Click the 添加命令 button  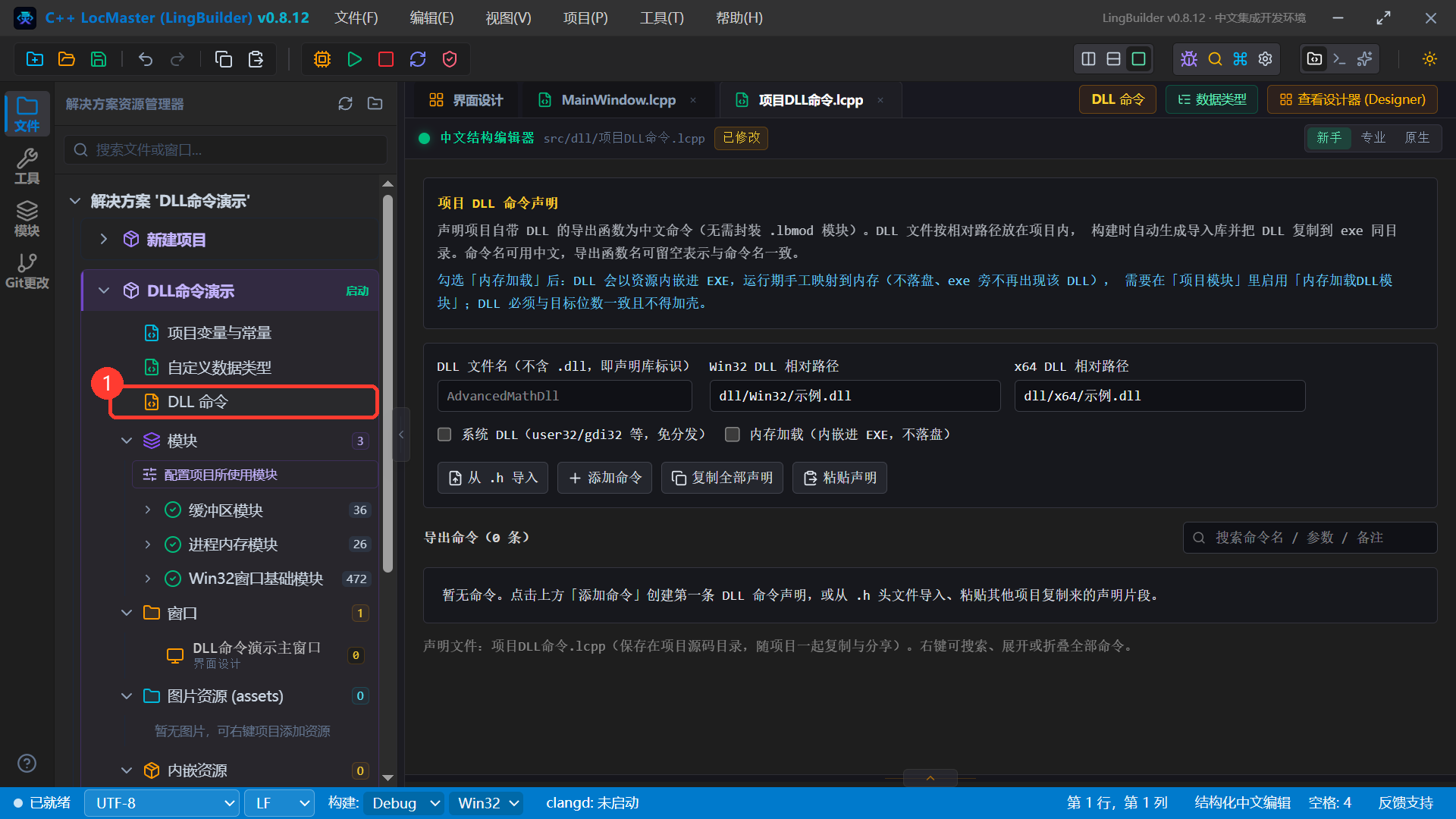(604, 478)
